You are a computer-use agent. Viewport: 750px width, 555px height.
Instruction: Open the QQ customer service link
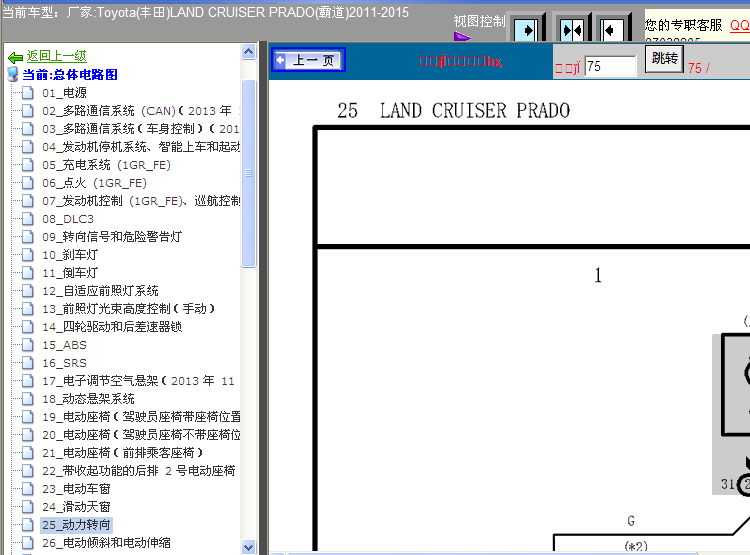coord(739,25)
